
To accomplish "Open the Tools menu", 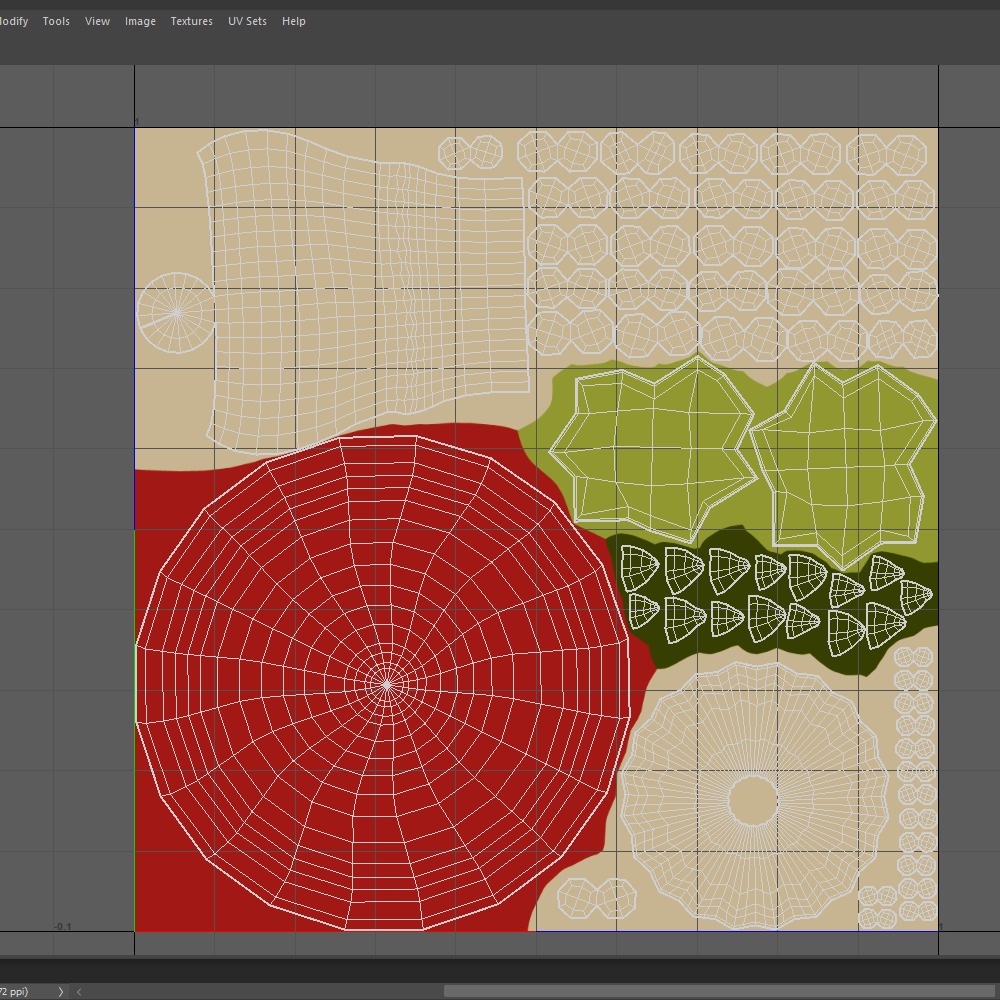I will click(56, 21).
